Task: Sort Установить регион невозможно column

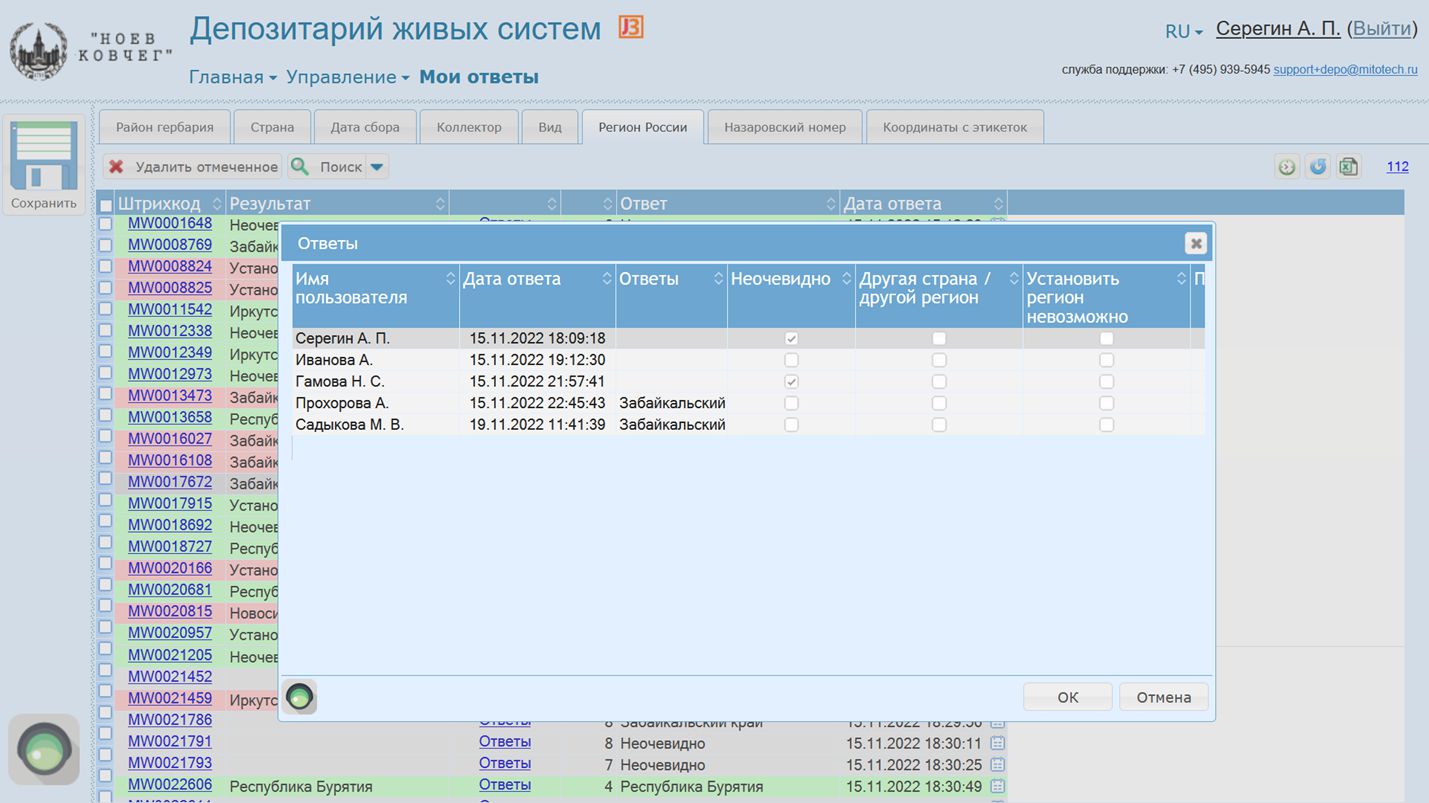Action: click(x=1182, y=279)
